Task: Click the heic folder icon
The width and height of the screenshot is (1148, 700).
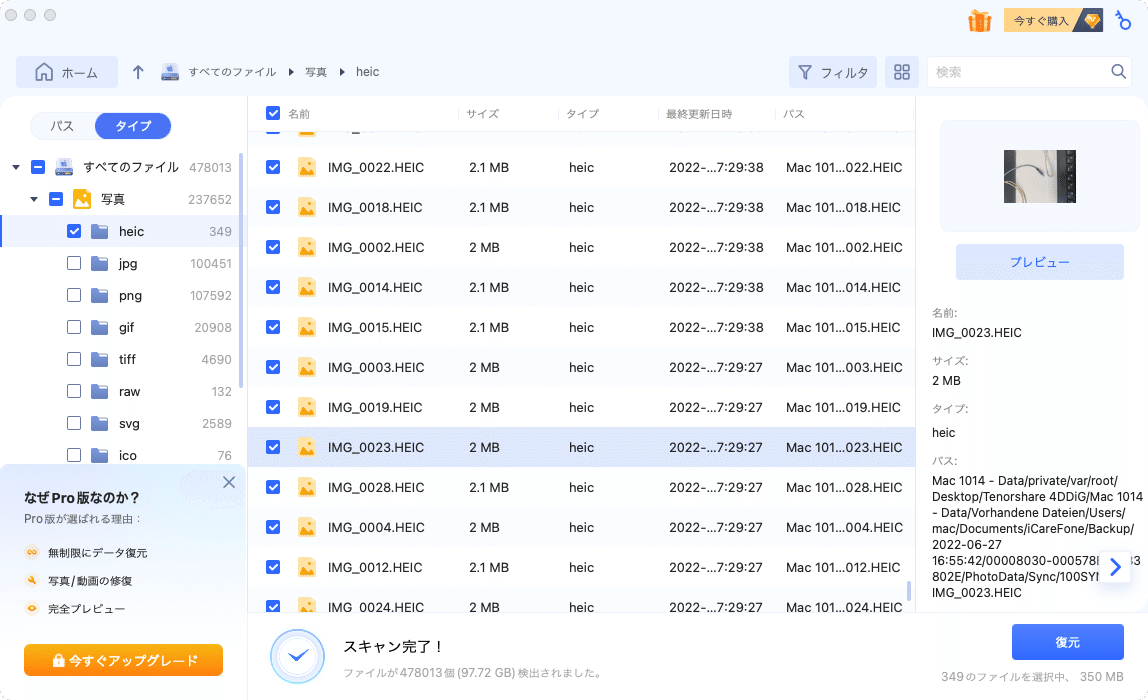Action: point(100,231)
